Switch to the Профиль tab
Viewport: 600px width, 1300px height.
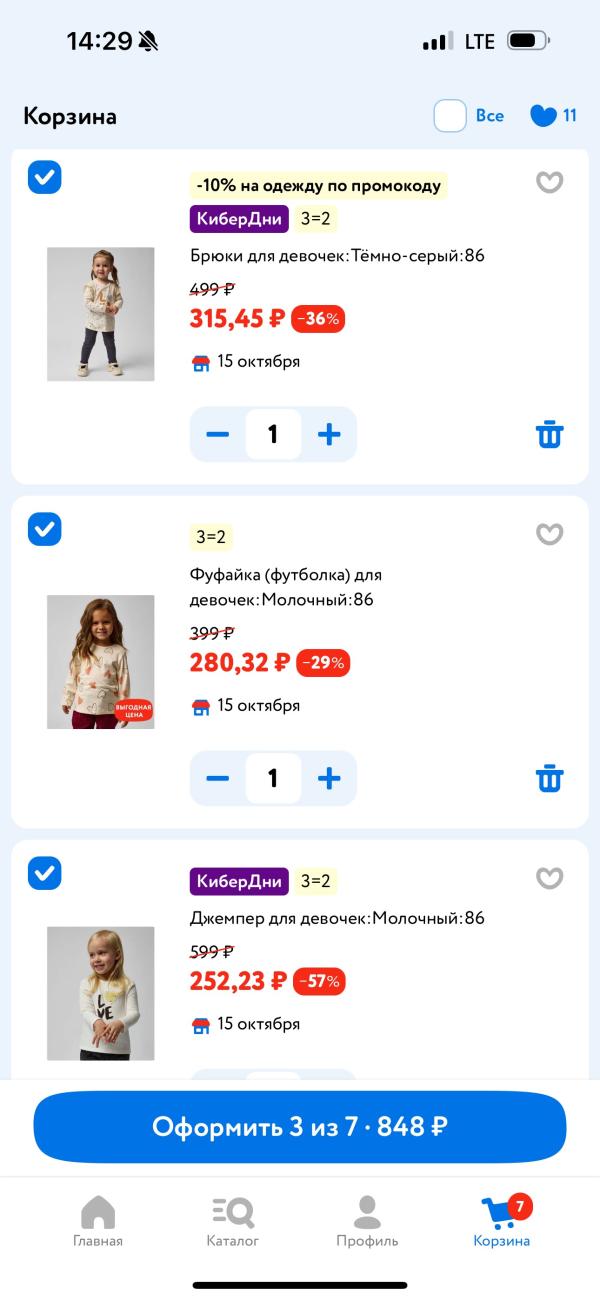[x=367, y=1221]
